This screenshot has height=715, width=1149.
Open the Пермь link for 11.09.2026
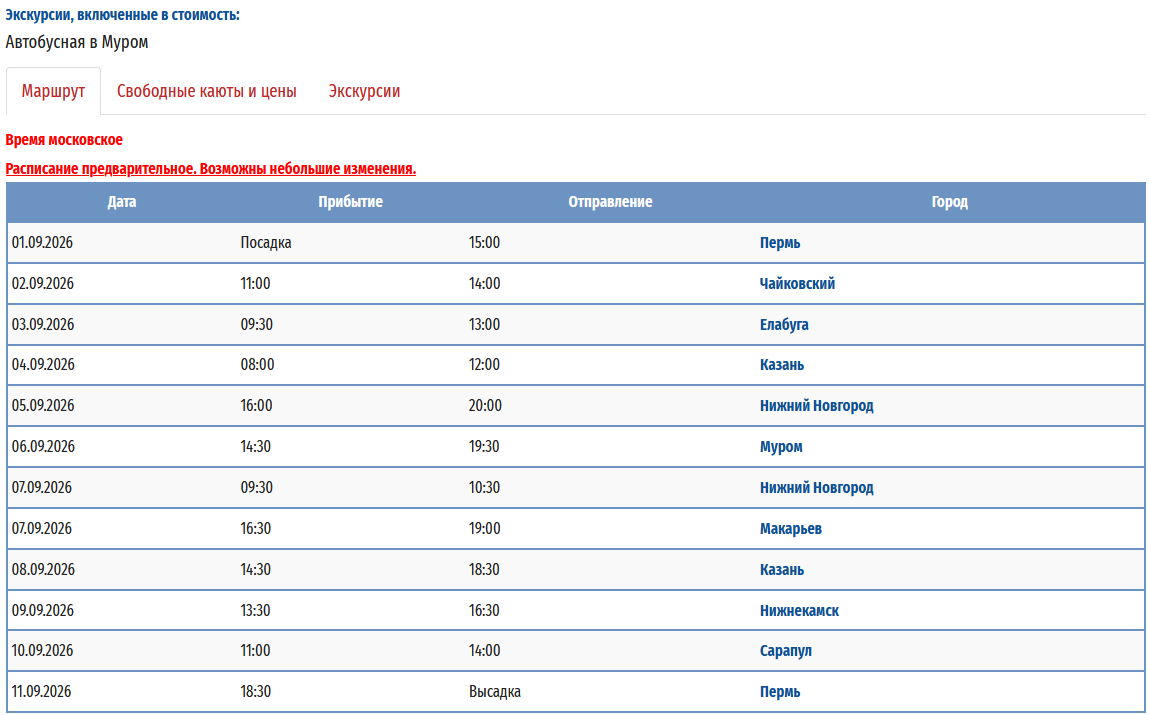779,692
